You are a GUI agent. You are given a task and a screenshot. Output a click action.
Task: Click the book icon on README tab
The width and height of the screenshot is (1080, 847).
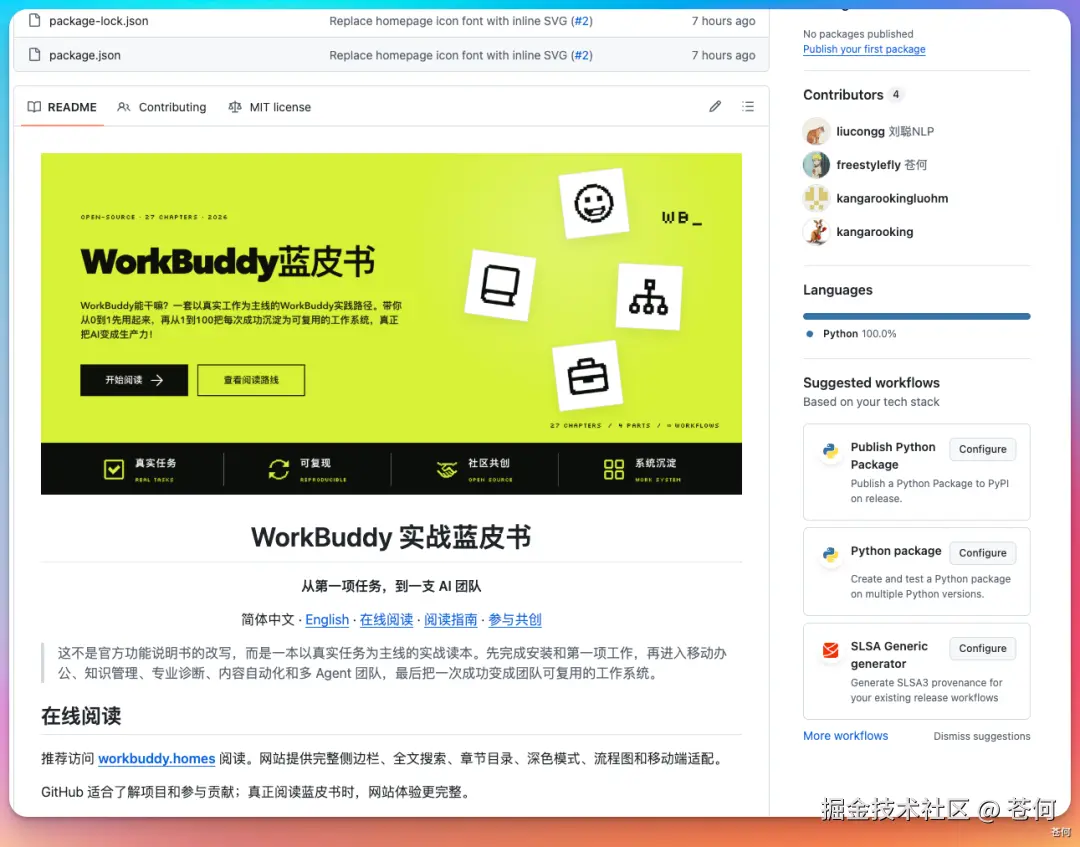point(34,107)
